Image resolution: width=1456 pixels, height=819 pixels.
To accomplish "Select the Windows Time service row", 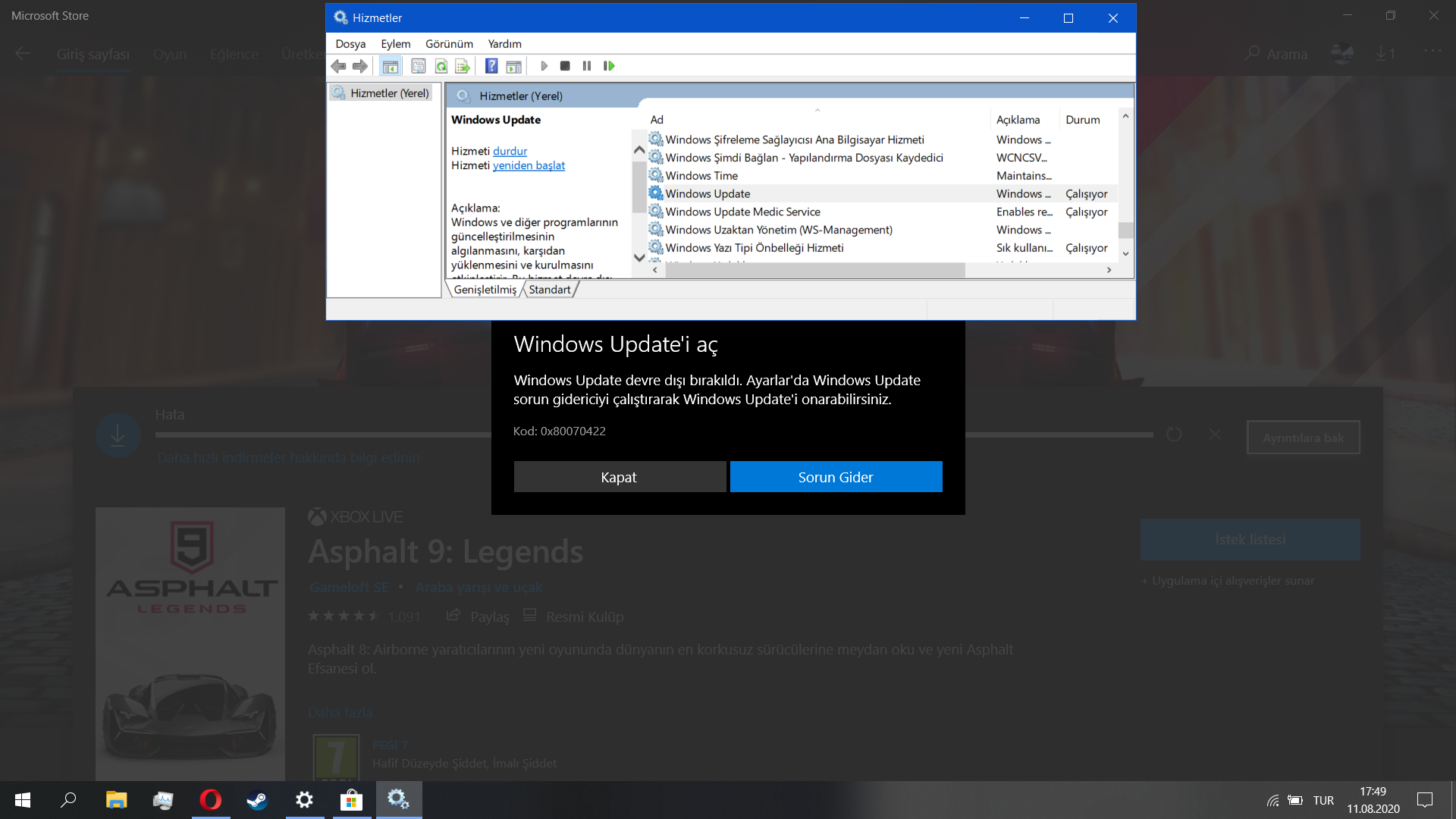I will coord(882,176).
